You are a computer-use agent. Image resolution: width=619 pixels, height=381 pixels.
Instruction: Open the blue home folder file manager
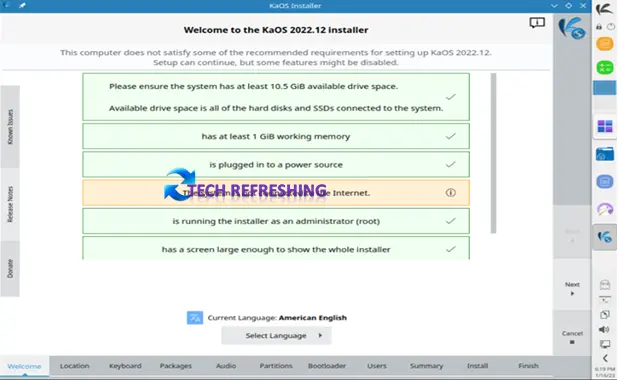tap(604, 154)
